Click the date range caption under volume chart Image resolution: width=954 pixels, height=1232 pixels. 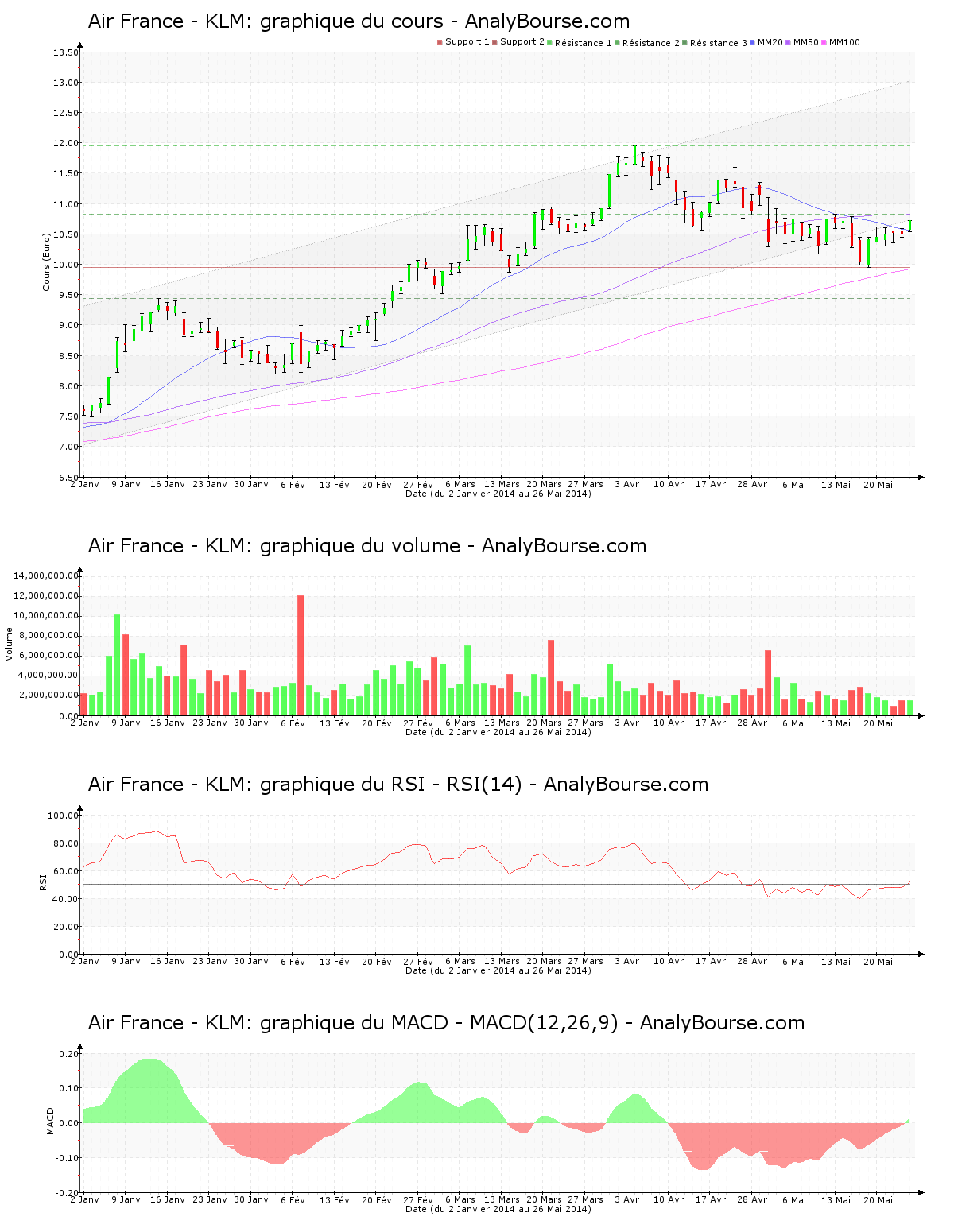pyautogui.click(x=498, y=732)
